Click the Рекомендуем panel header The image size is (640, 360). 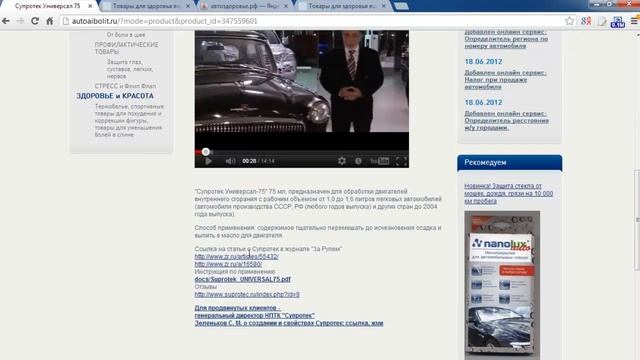coord(509,162)
